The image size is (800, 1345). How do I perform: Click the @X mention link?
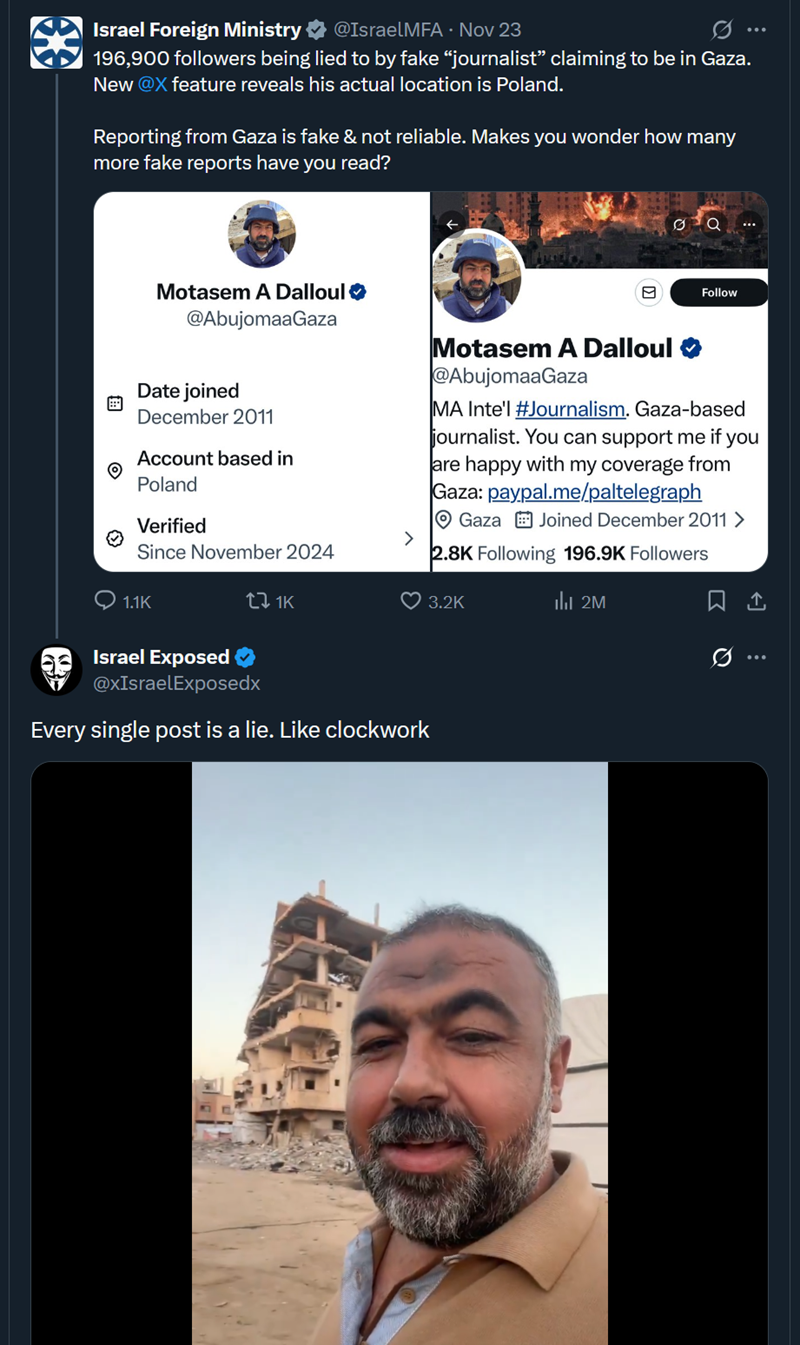(152, 84)
